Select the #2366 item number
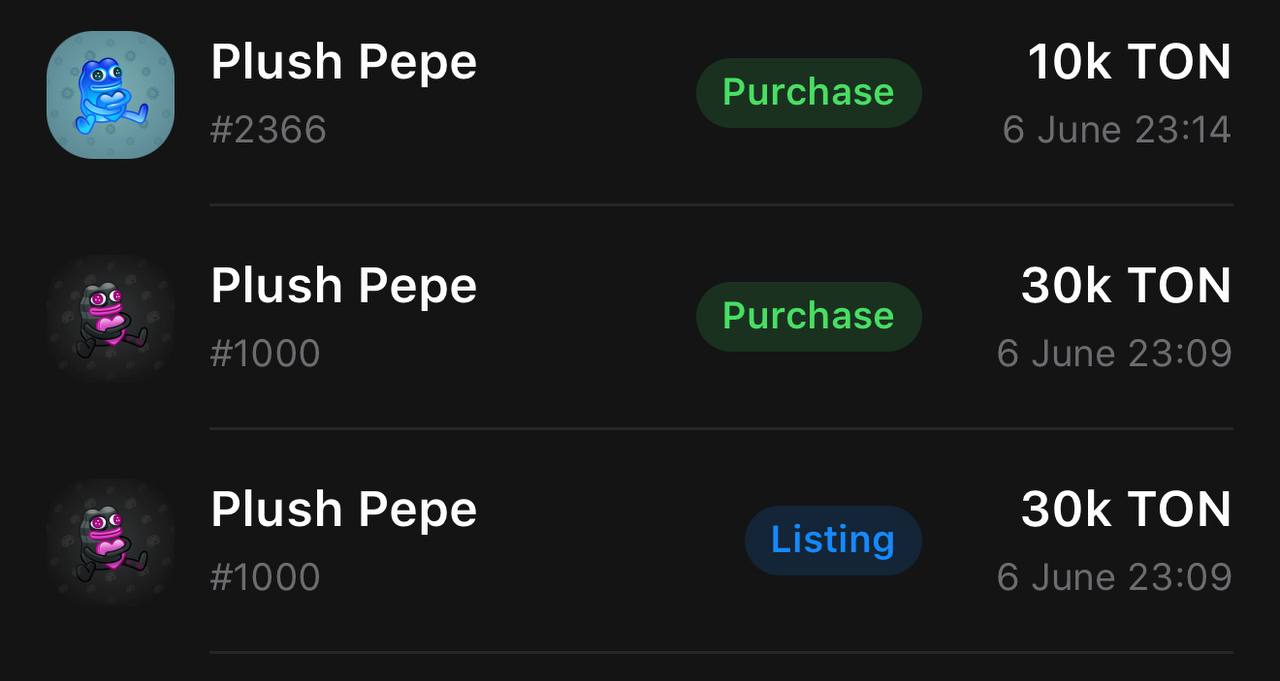Viewport: 1280px width, 681px height. pos(268,130)
